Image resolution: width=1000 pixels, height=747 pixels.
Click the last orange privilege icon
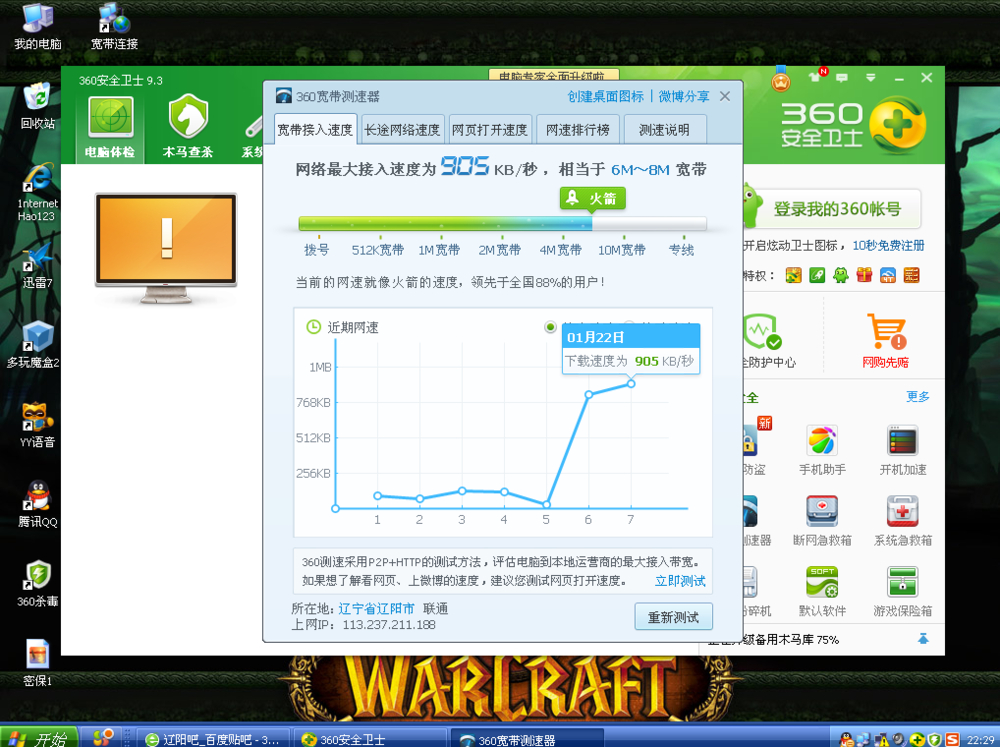pyautogui.click(x=911, y=275)
